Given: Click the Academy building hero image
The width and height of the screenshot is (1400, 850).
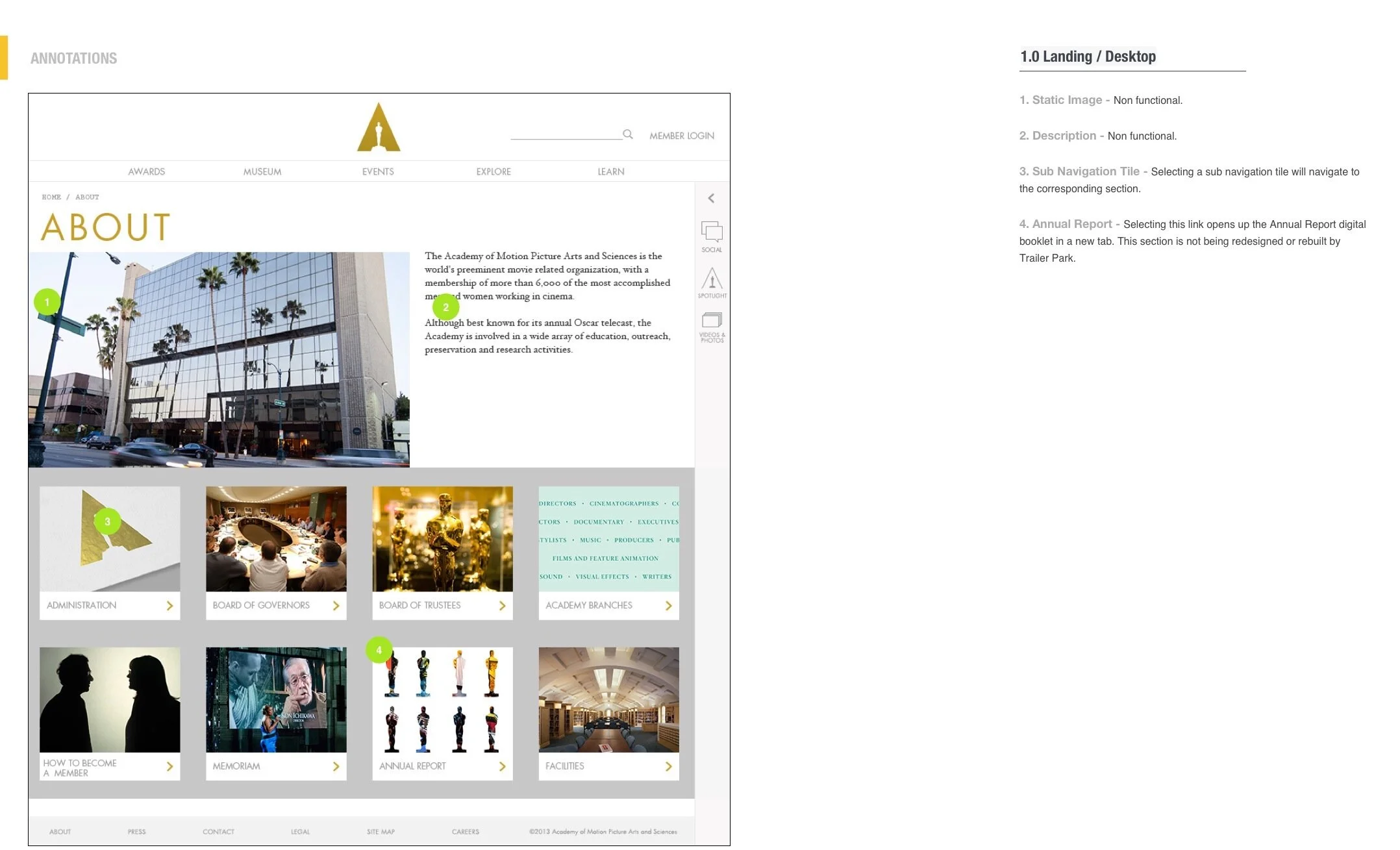Looking at the screenshot, I should tap(219, 360).
